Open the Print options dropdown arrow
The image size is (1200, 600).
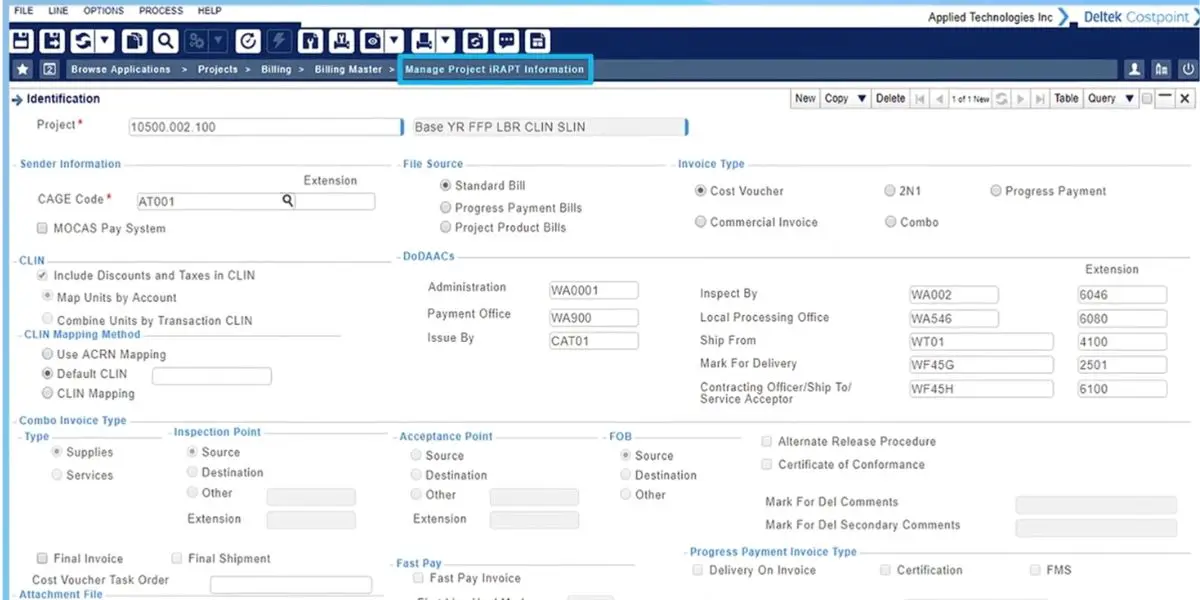(446, 41)
